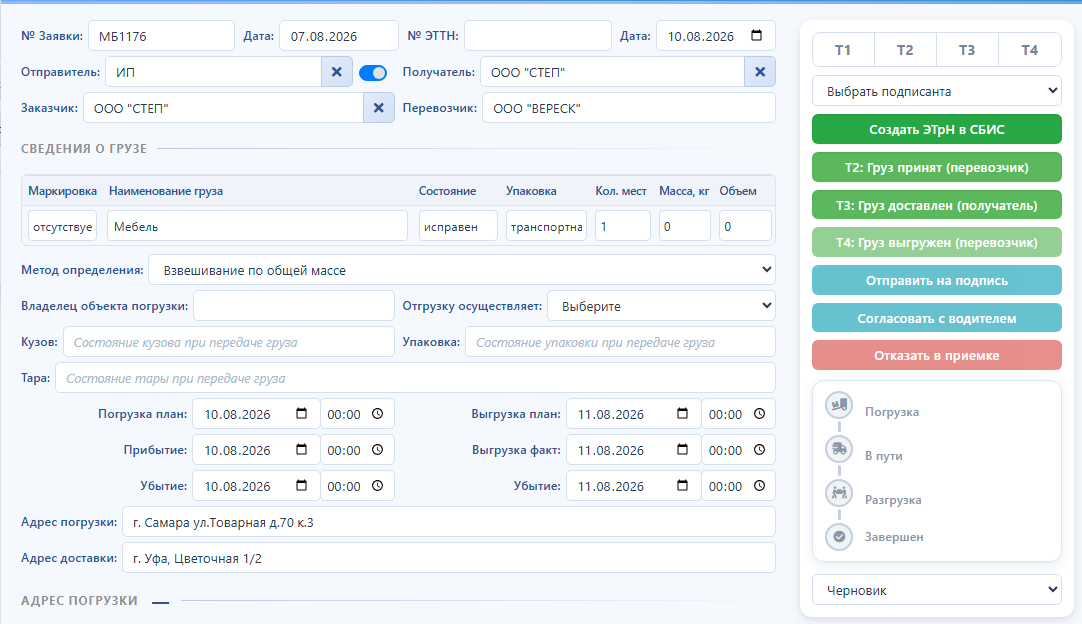Open calendar icon in Выгрузка факт date

[682, 449]
